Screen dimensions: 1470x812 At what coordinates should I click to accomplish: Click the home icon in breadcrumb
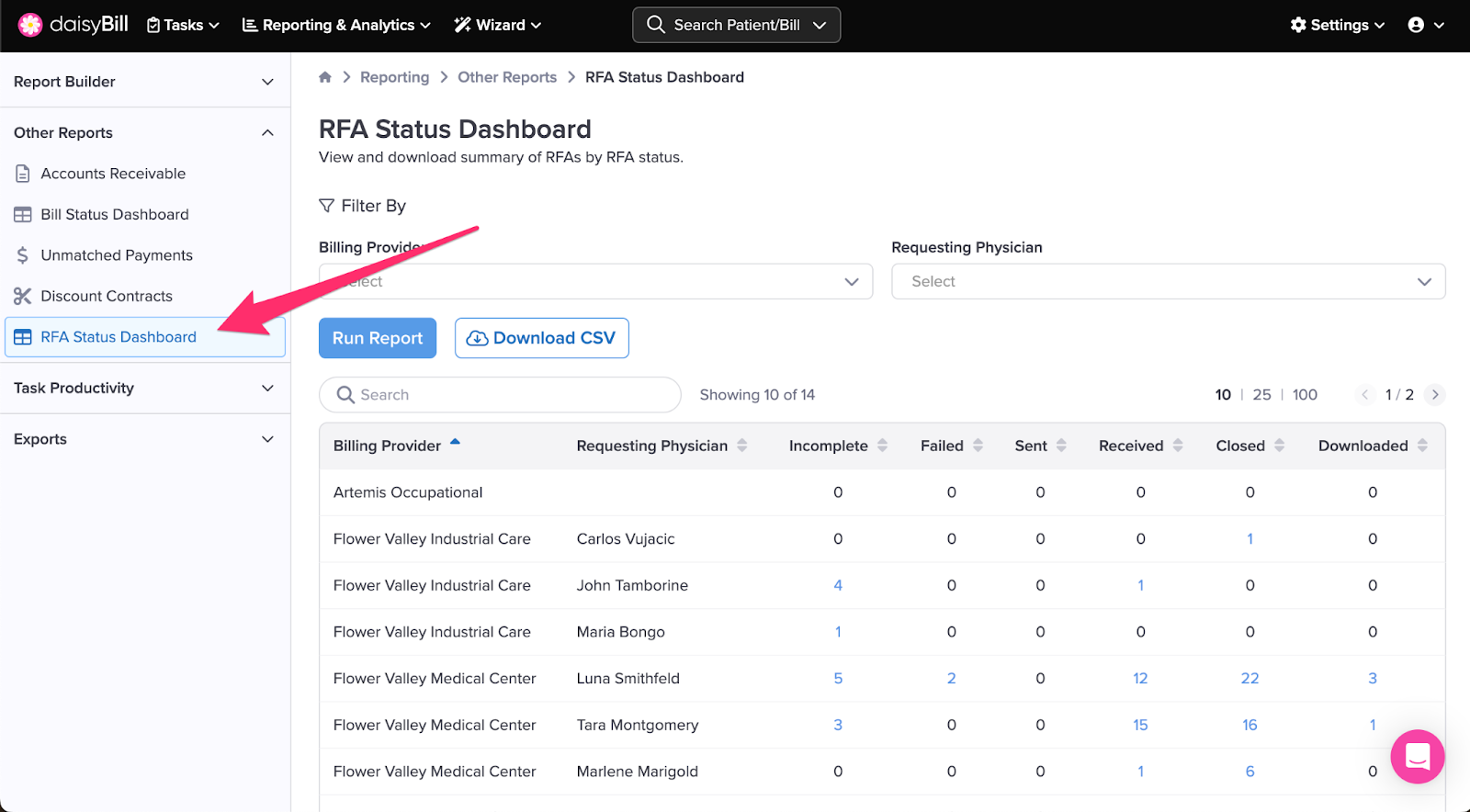coord(325,77)
